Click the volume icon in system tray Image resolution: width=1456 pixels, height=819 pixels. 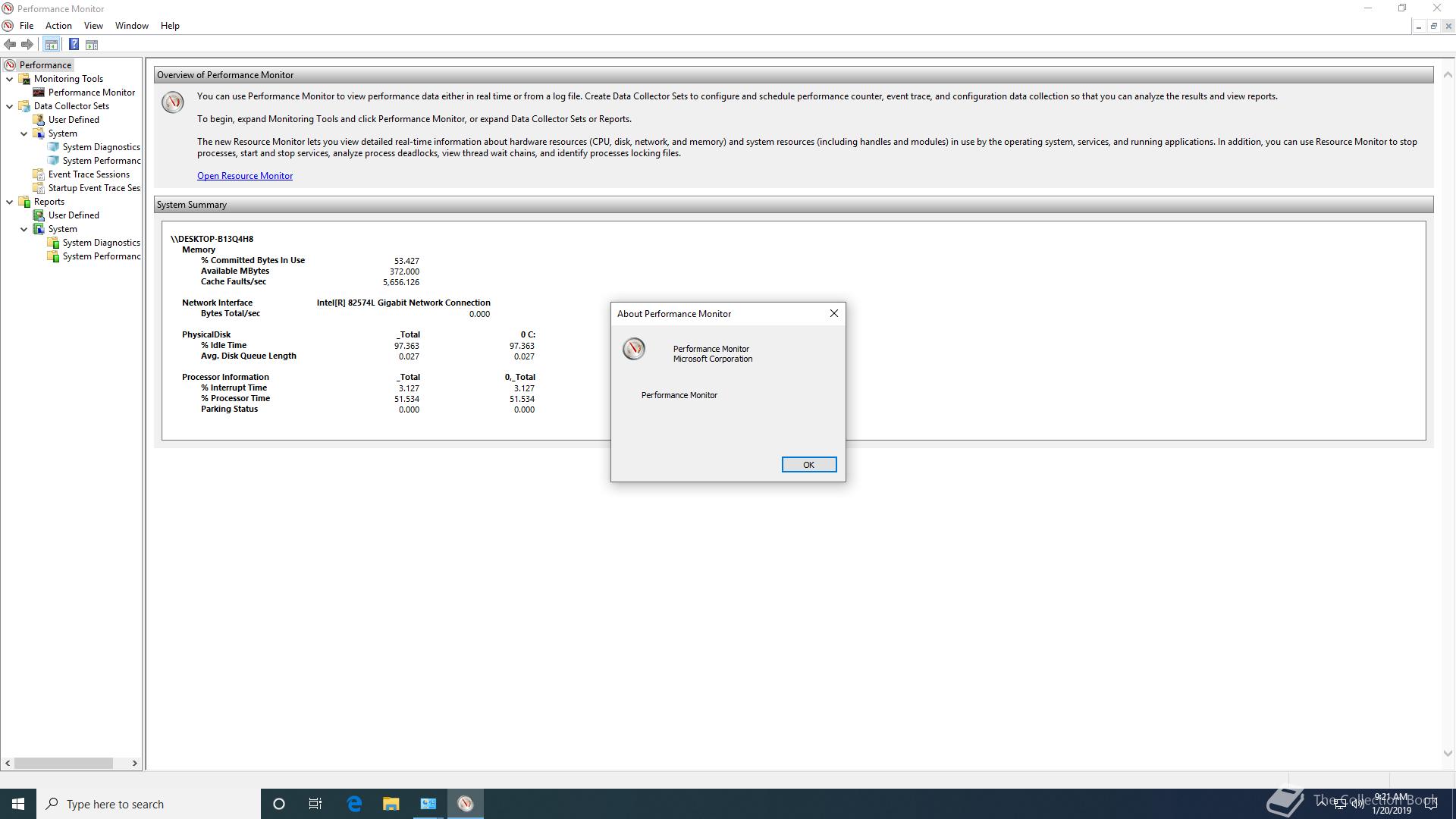coord(1357,804)
